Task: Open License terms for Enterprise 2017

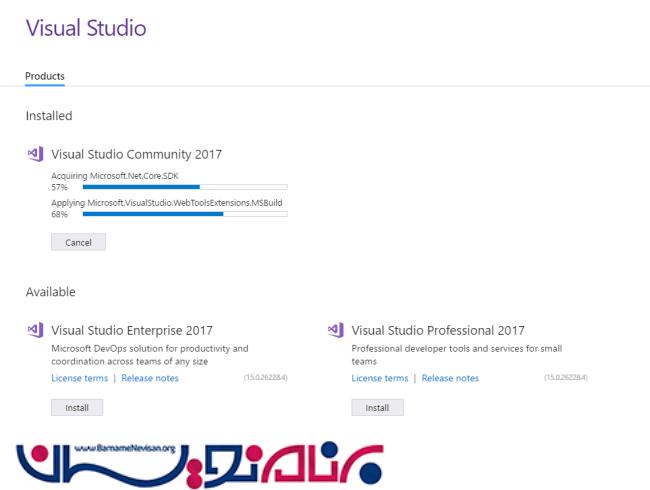Action: (80, 378)
